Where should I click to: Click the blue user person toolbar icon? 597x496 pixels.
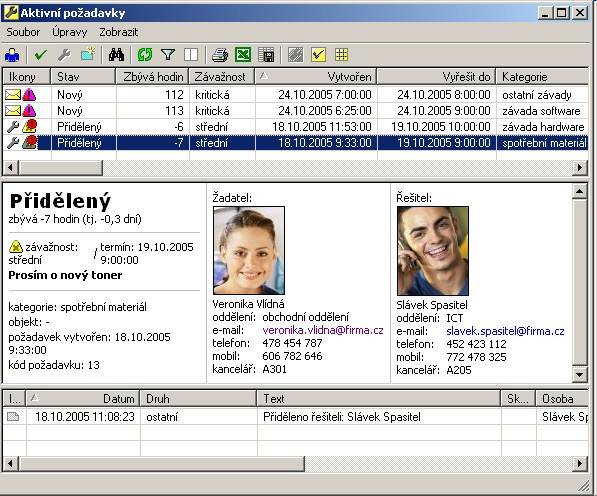coord(12,55)
